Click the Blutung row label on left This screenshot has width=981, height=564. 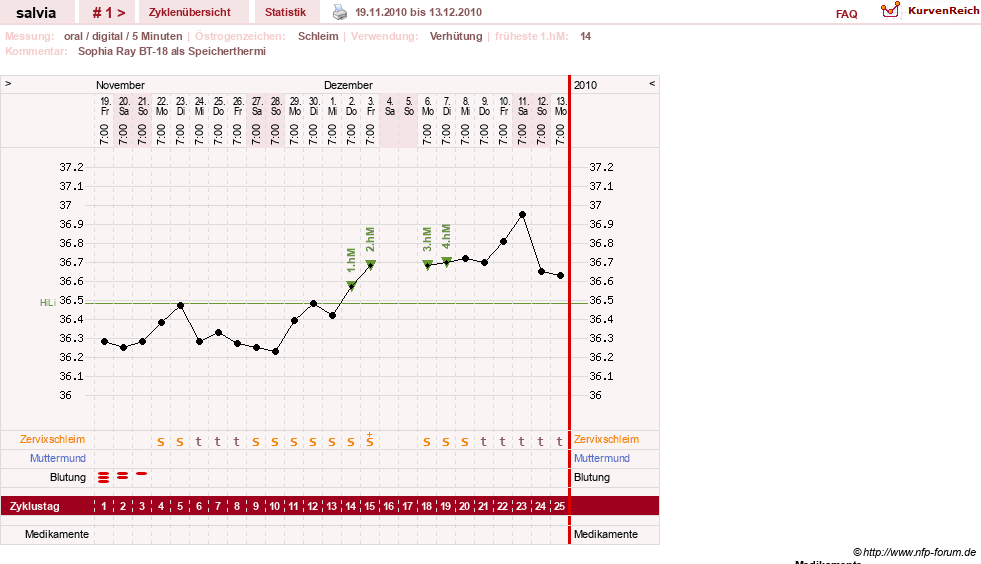[68, 477]
